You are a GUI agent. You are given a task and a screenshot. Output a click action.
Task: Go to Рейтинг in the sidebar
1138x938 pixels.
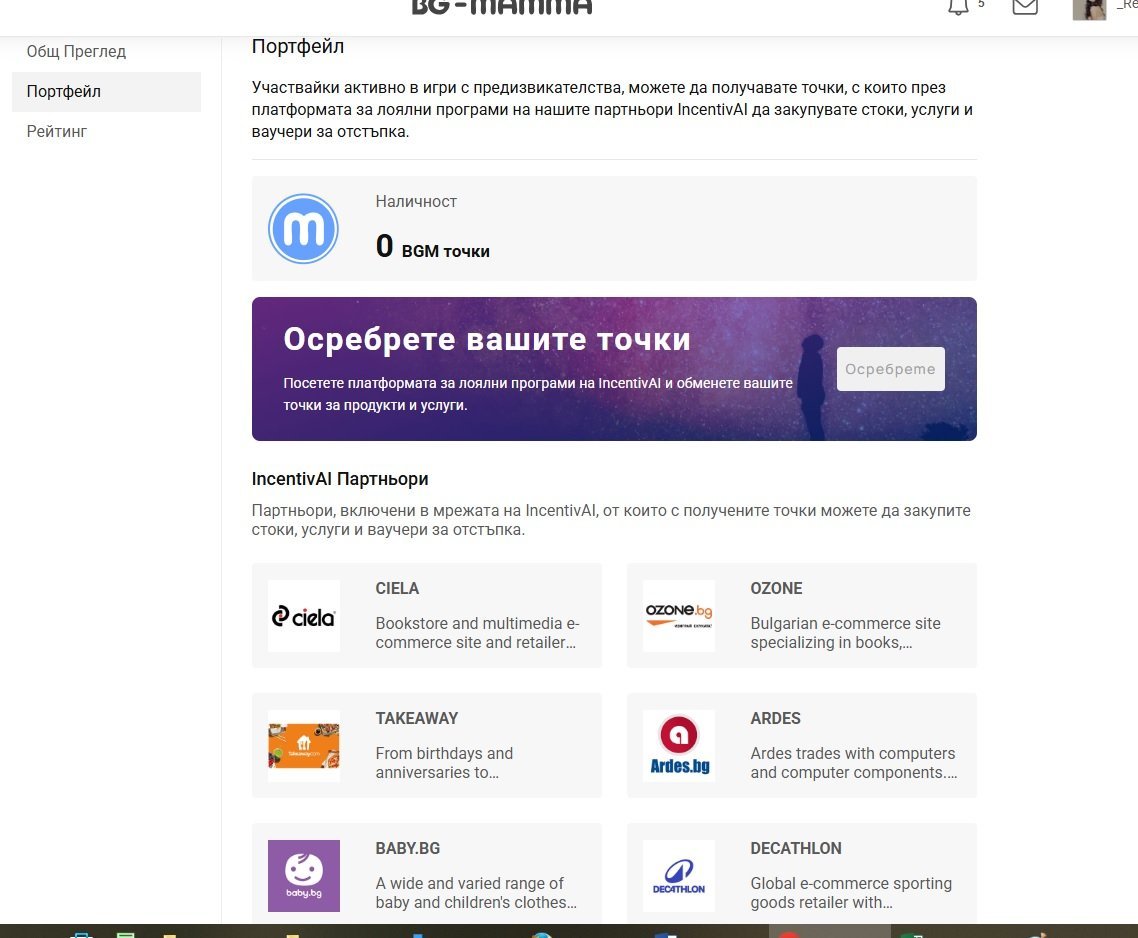pos(57,132)
